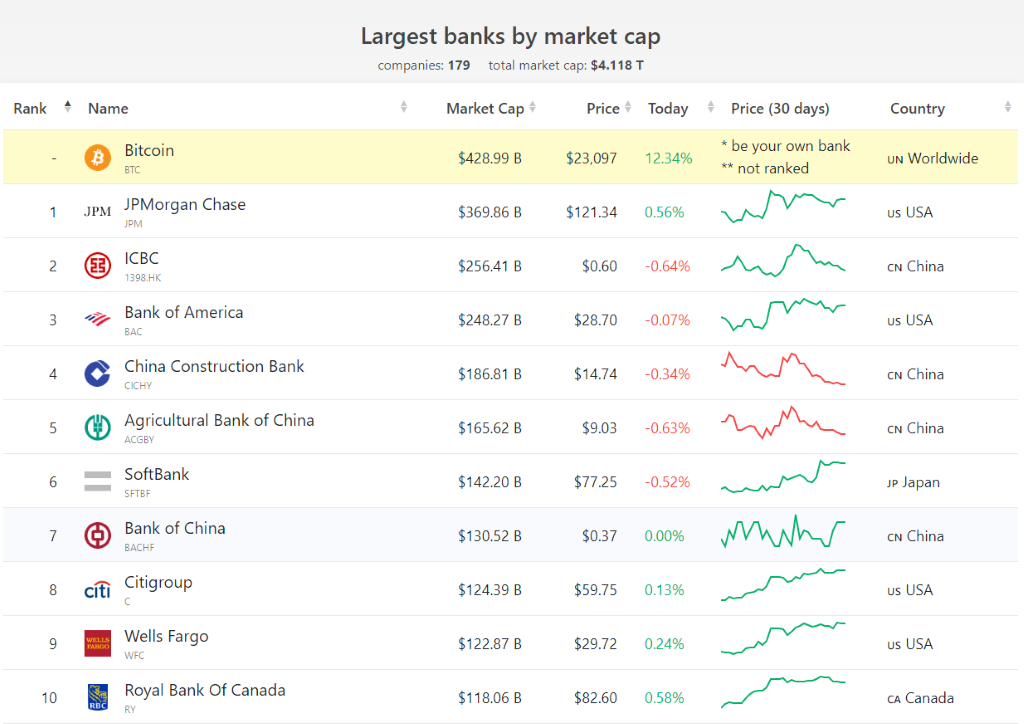
Task: Open the Bank of China link
Action: [x=175, y=529]
